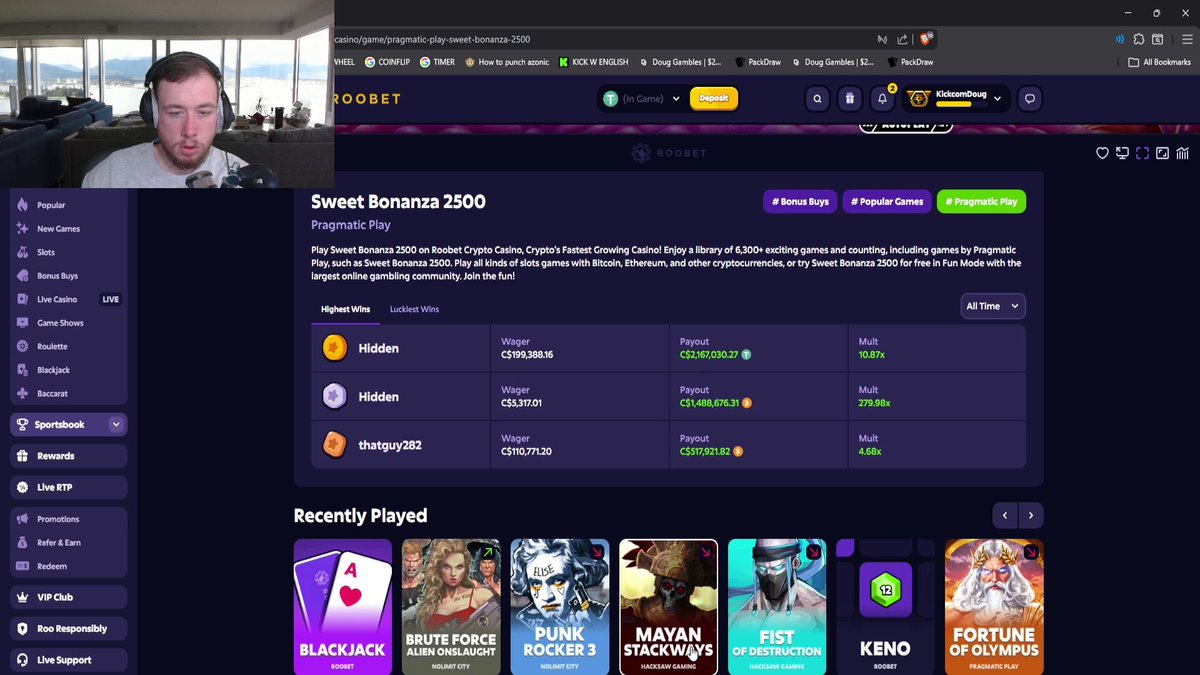Screen dimensions: 1200x675
Task: Click player name thatguy282
Action: point(390,445)
